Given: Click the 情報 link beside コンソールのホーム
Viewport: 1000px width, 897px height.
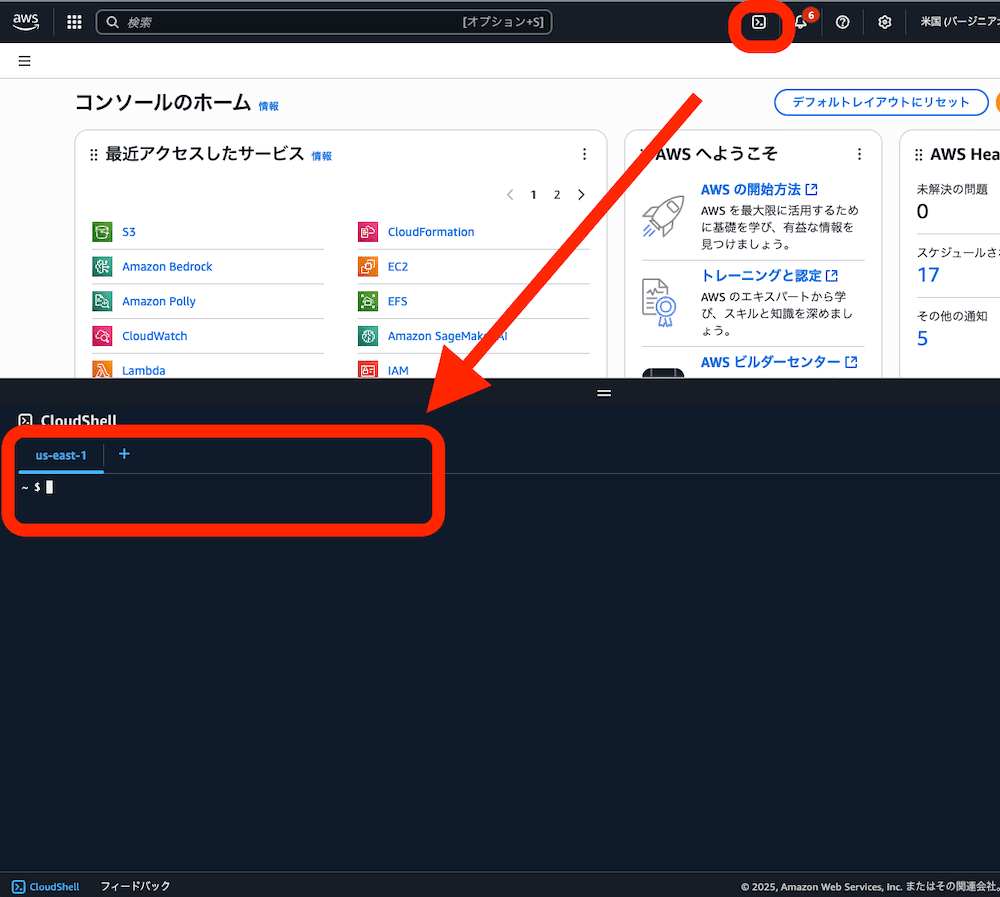Looking at the screenshot, I should (268, 106).
